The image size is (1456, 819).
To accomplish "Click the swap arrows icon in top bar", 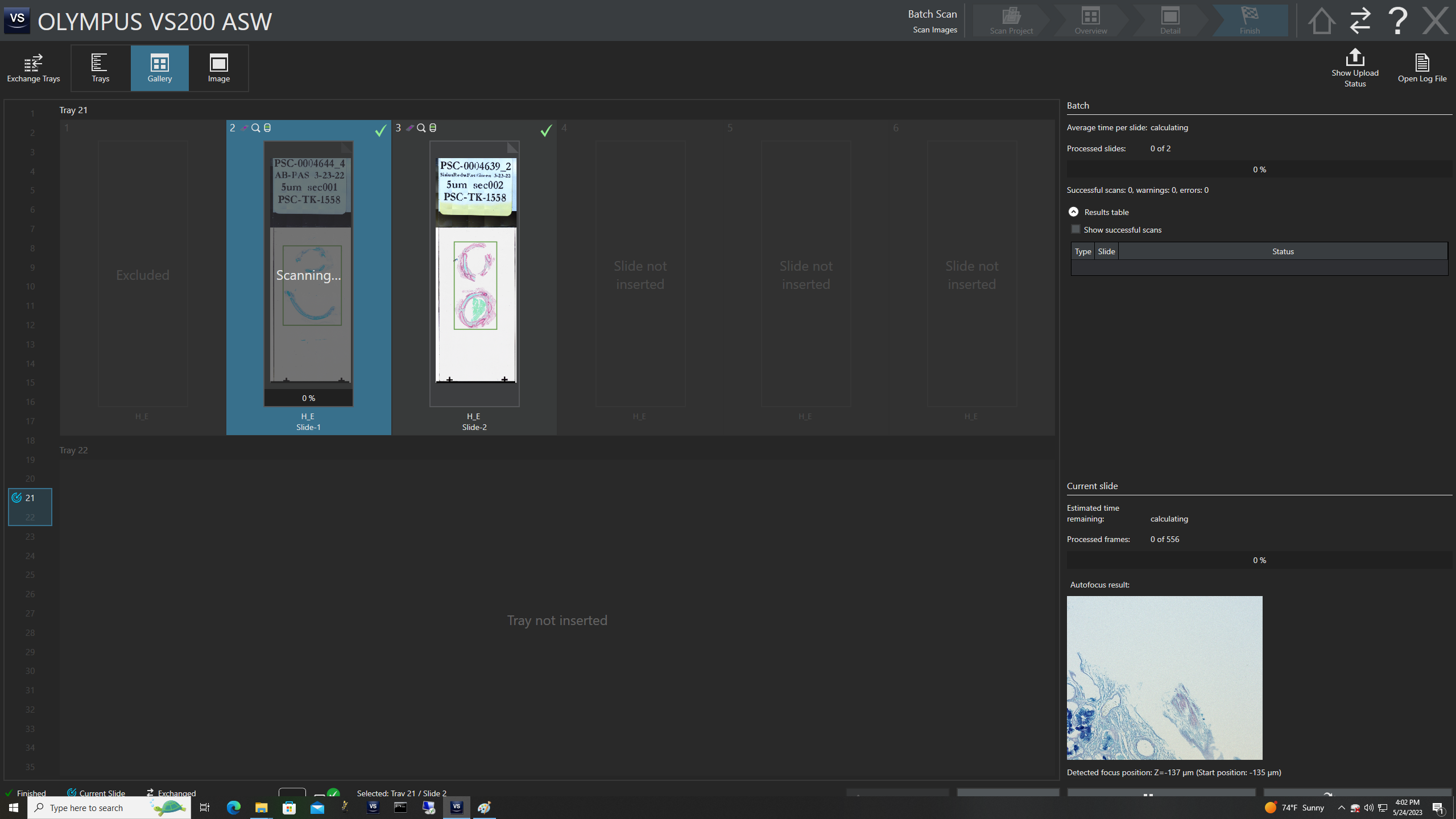I will pos(1360,21).
